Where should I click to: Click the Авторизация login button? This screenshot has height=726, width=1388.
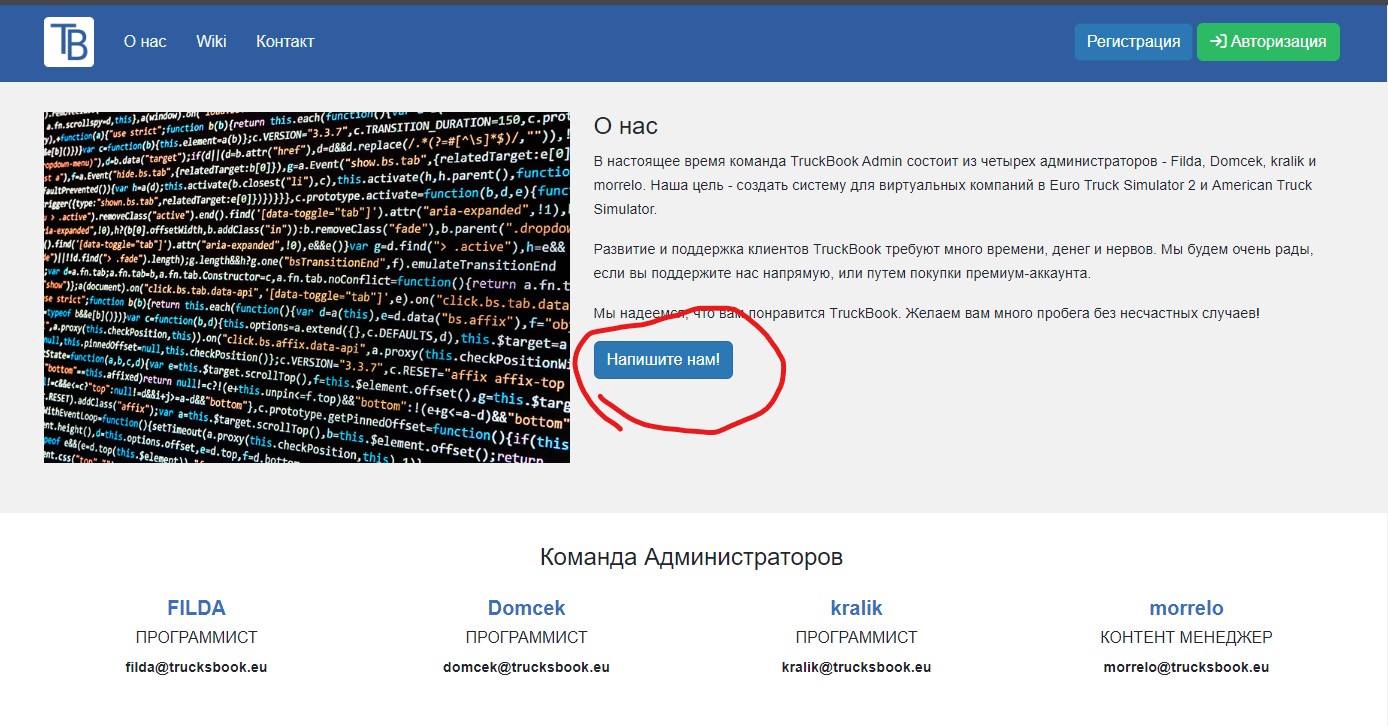[x=1268, y=42]
